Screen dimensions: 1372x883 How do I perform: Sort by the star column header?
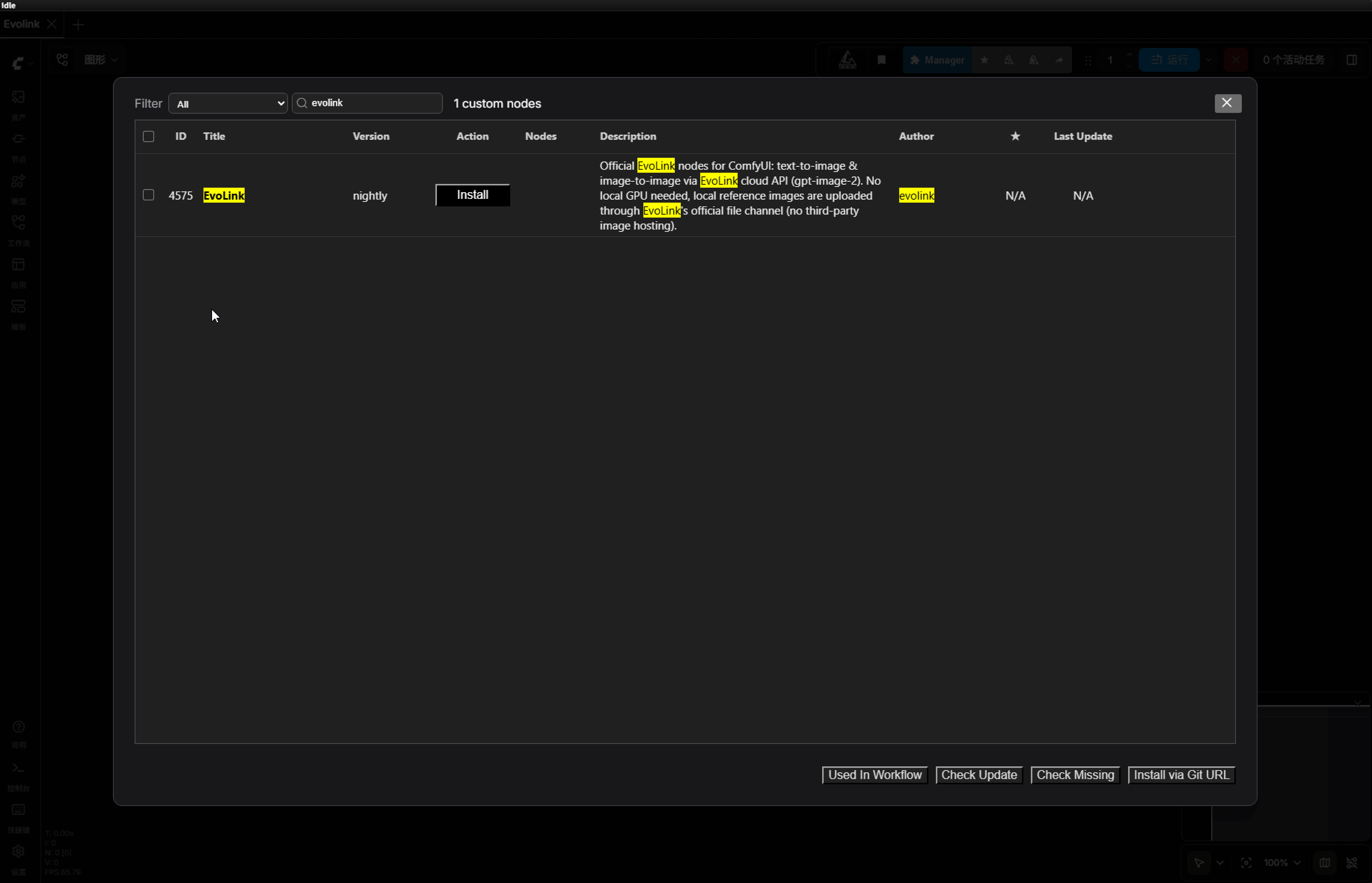pos(1015,136)
